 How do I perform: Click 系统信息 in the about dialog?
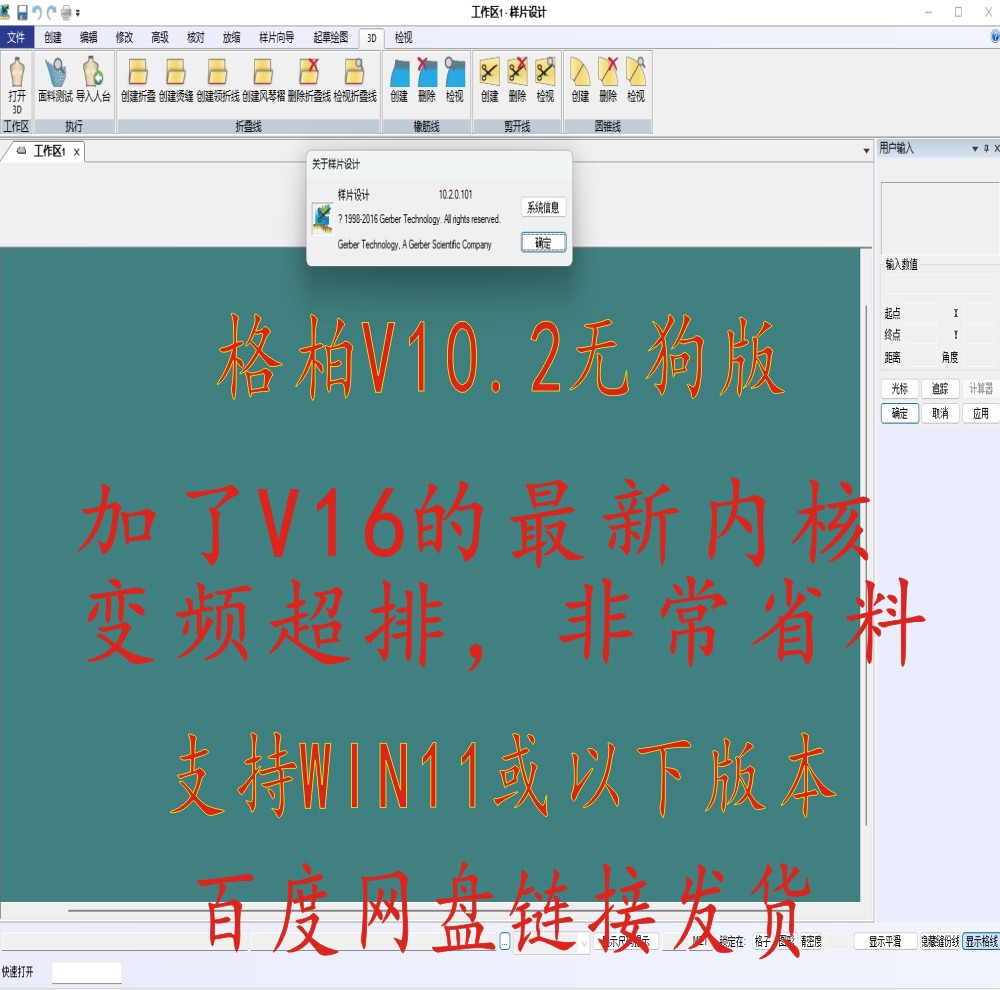tap(543, 207)
